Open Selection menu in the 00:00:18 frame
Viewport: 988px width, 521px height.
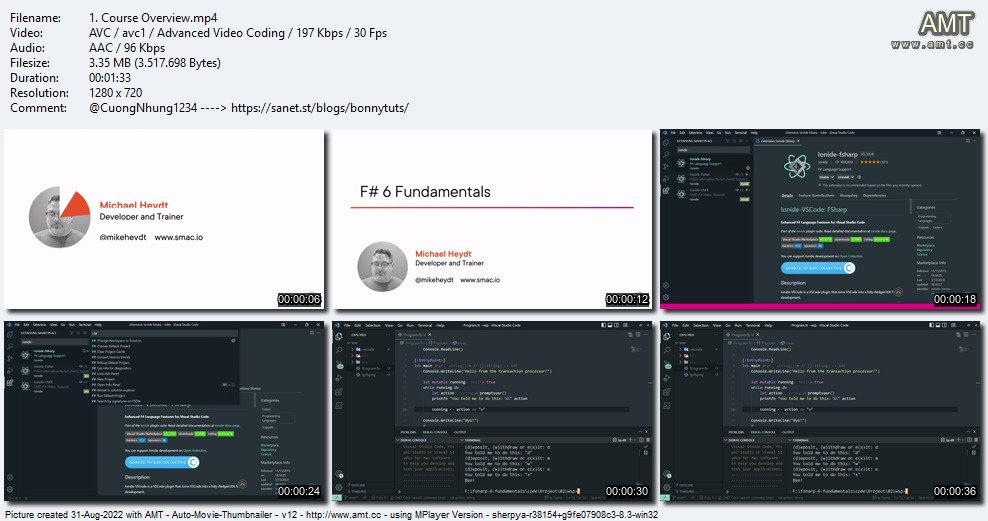point(696,133)
